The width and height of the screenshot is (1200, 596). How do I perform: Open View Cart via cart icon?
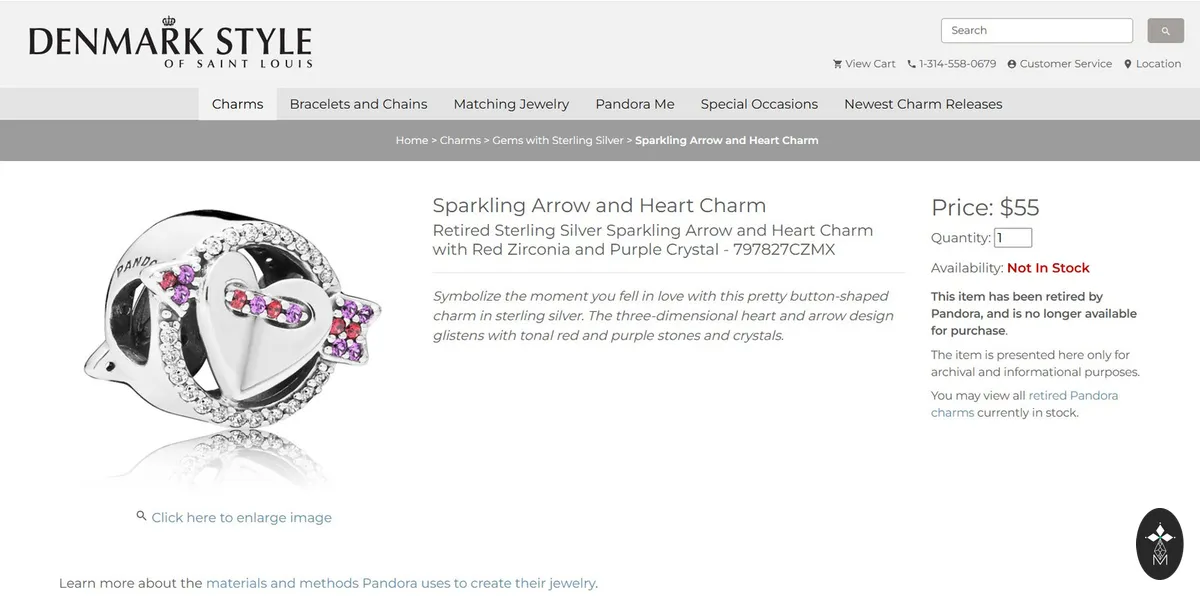coord(837,64)
